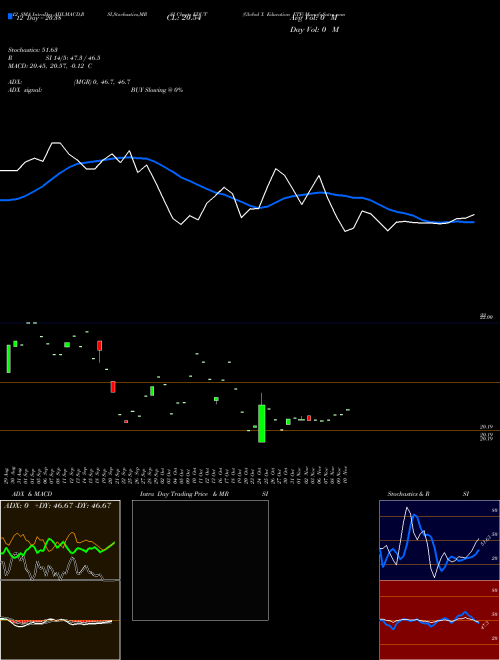Click the blue 12 Day SMA legend square

pyautogui.click(x=10, y=17)
